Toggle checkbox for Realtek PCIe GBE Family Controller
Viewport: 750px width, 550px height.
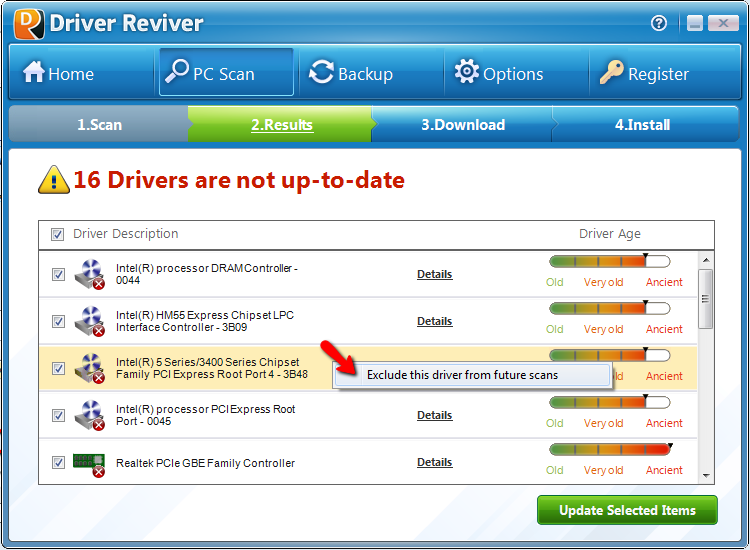click(58, 462)
